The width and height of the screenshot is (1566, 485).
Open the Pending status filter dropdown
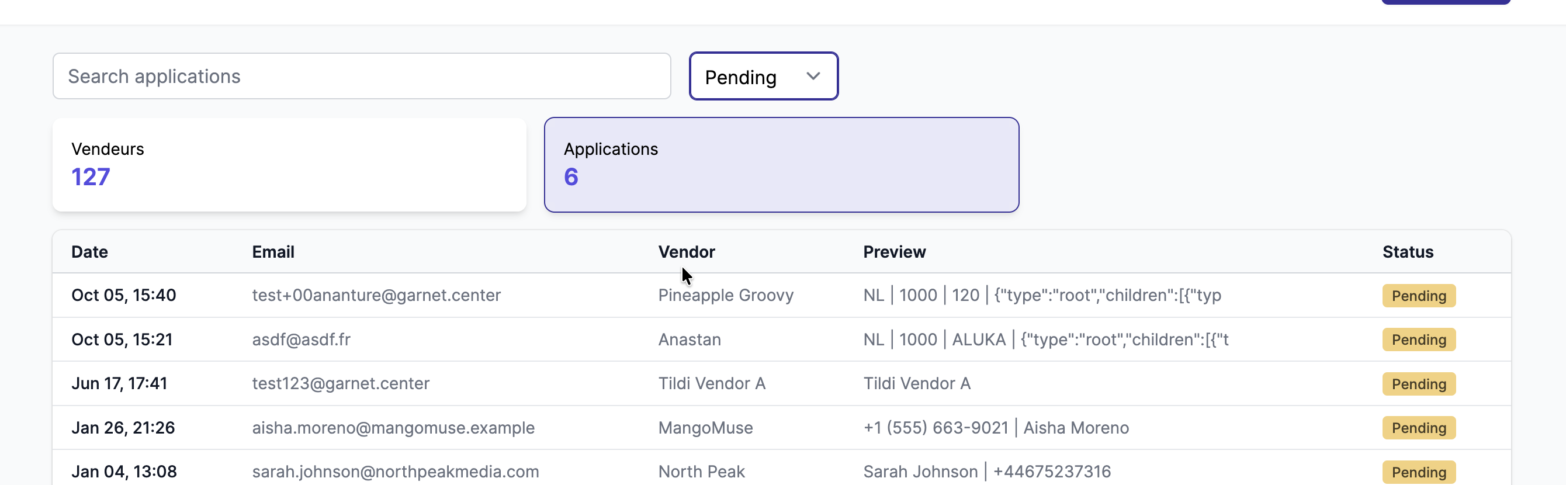click(x=763, y=76)
